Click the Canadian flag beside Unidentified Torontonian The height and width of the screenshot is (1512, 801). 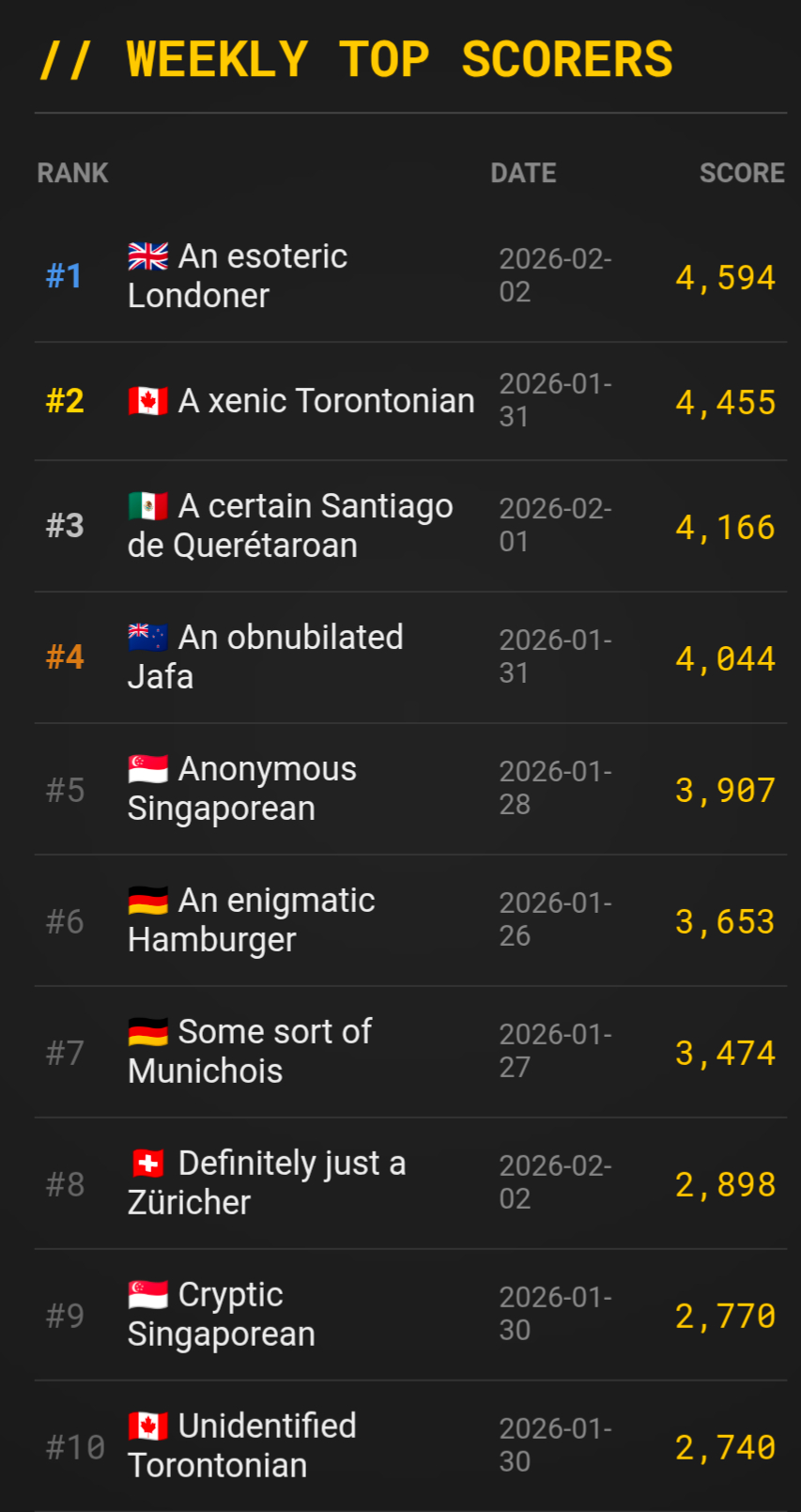coord(148,1427)
